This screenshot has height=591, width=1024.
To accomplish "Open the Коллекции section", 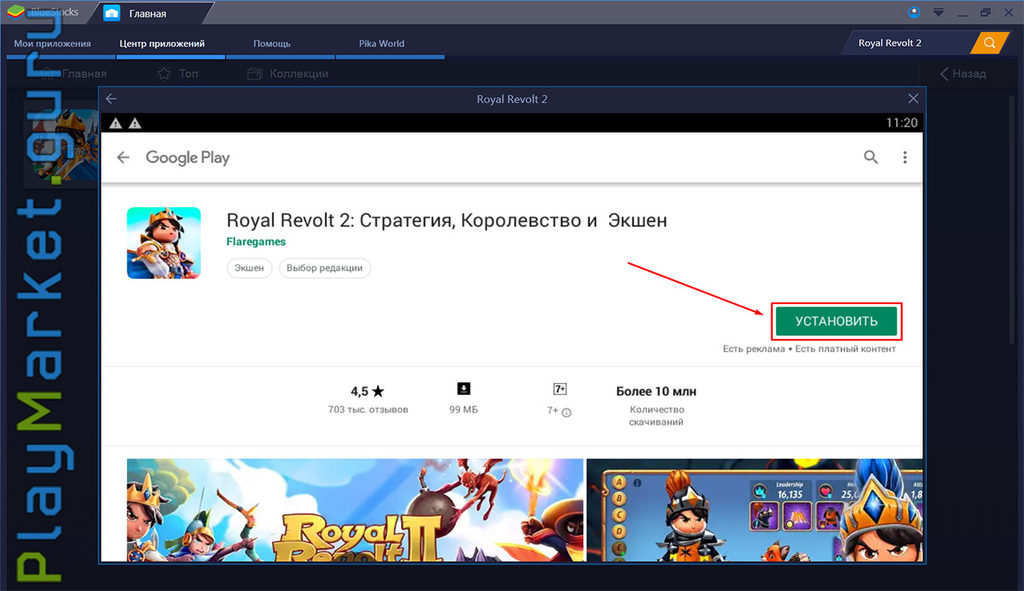I will tap(288, 74).
